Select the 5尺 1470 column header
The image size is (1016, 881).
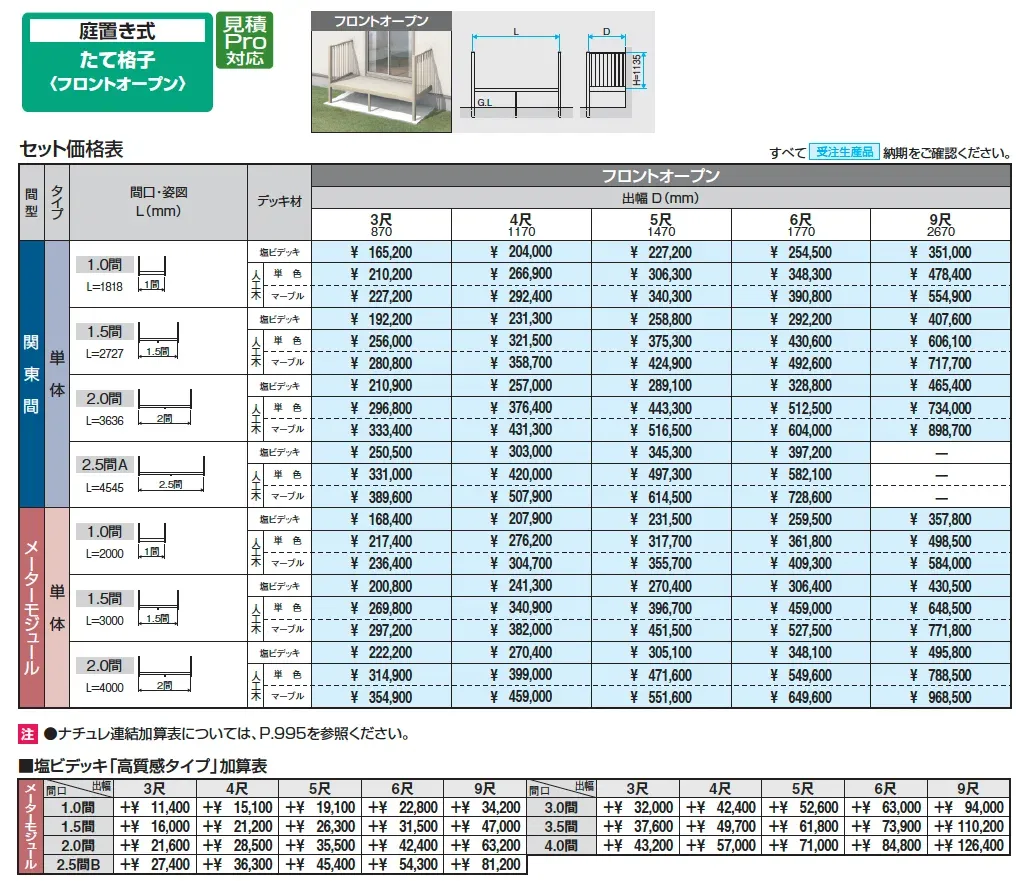tap(661, 225)
